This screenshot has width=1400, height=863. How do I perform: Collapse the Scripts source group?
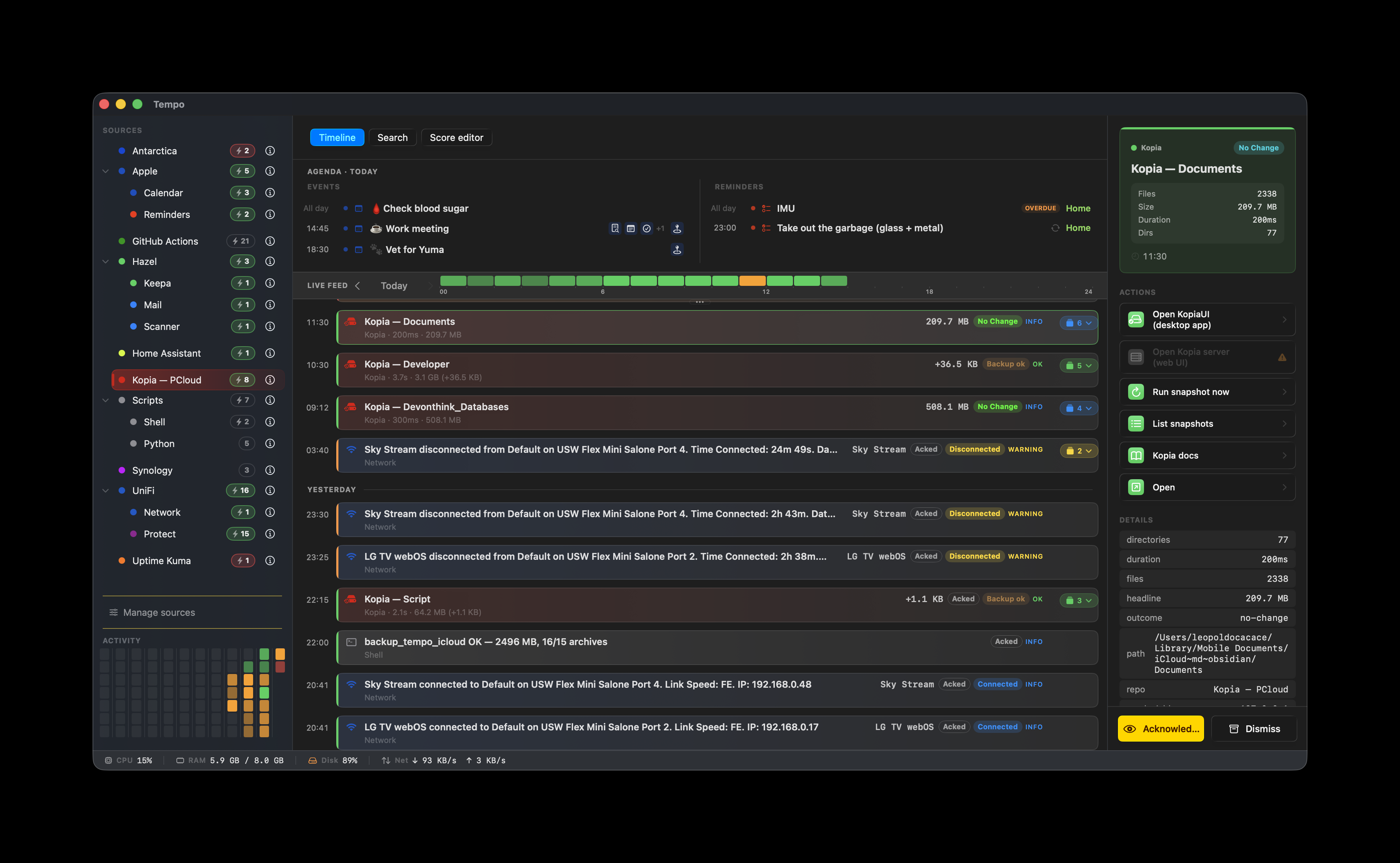click(x=106, y=400)
